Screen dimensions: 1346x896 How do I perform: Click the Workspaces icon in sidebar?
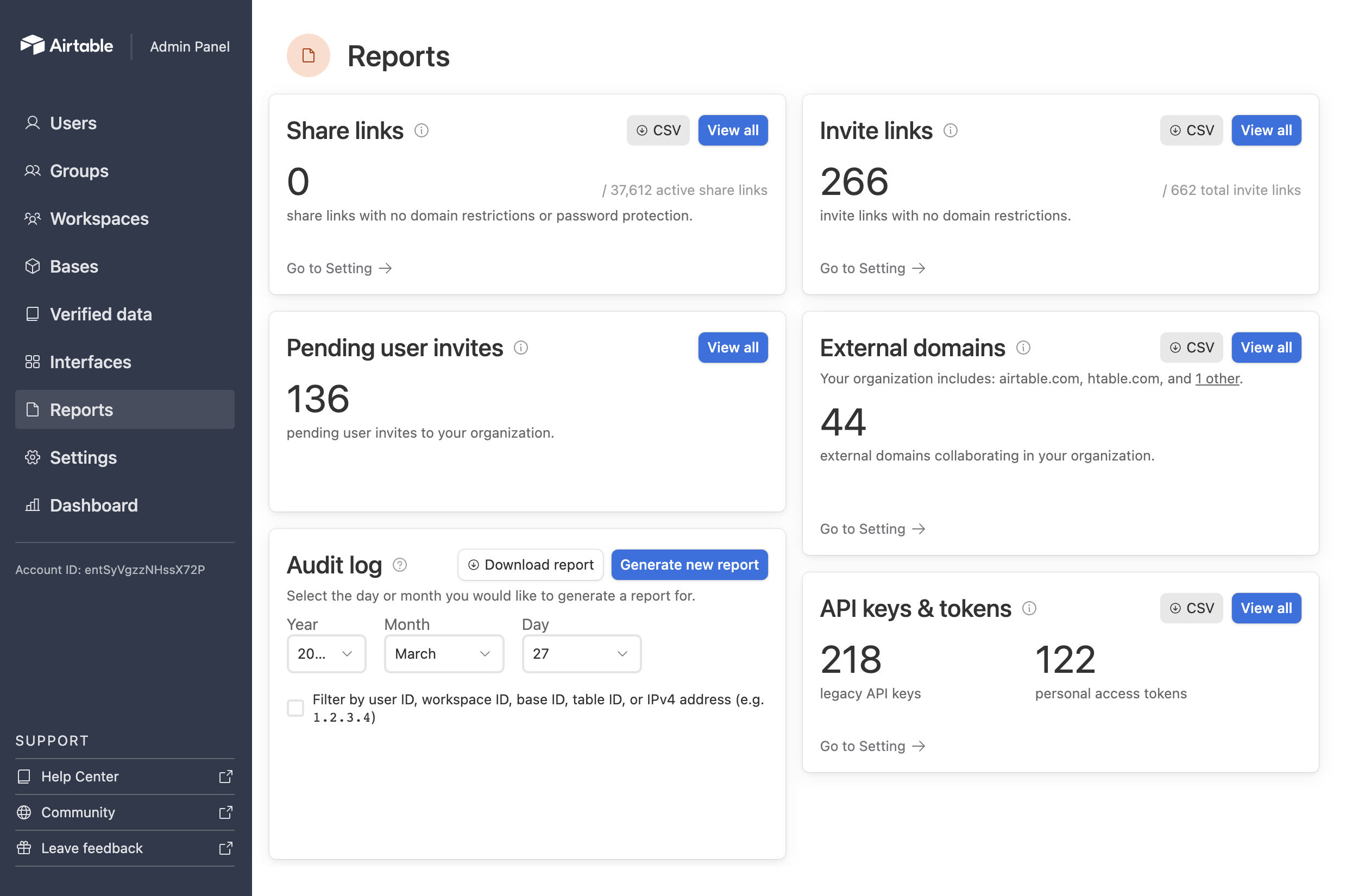(x=33, y=218)
